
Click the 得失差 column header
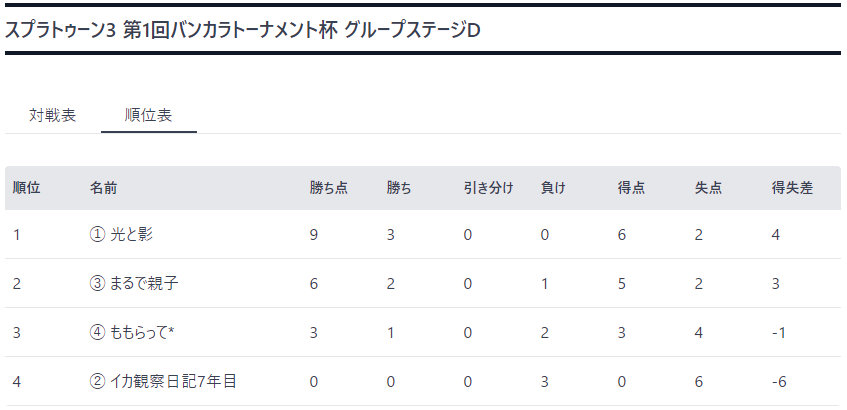(792, 188)
